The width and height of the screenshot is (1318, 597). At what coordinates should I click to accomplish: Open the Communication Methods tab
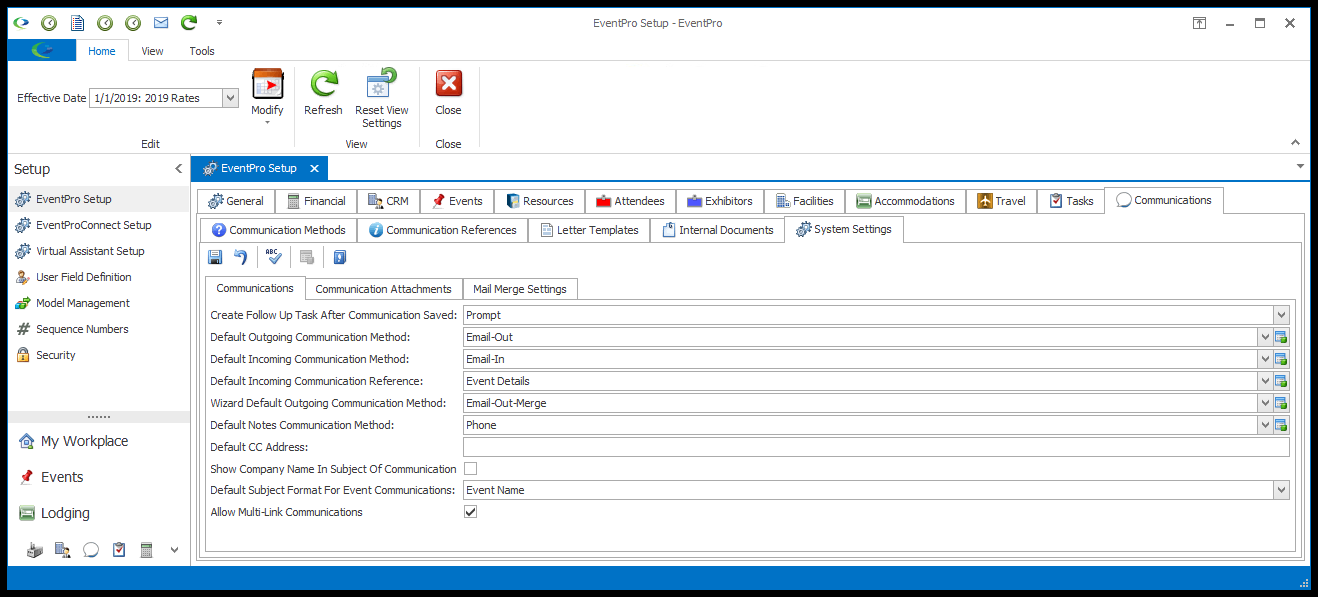click(278, 230)
